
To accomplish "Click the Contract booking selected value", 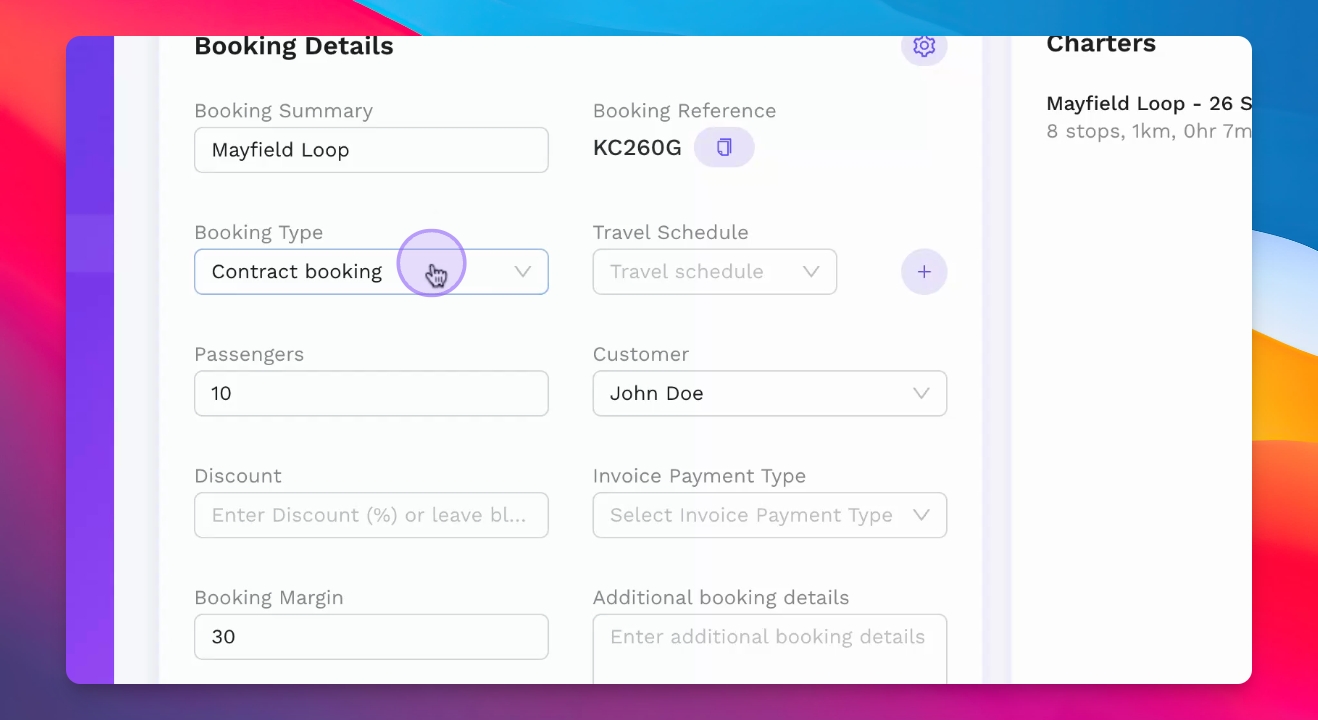I will click(297, 272).
